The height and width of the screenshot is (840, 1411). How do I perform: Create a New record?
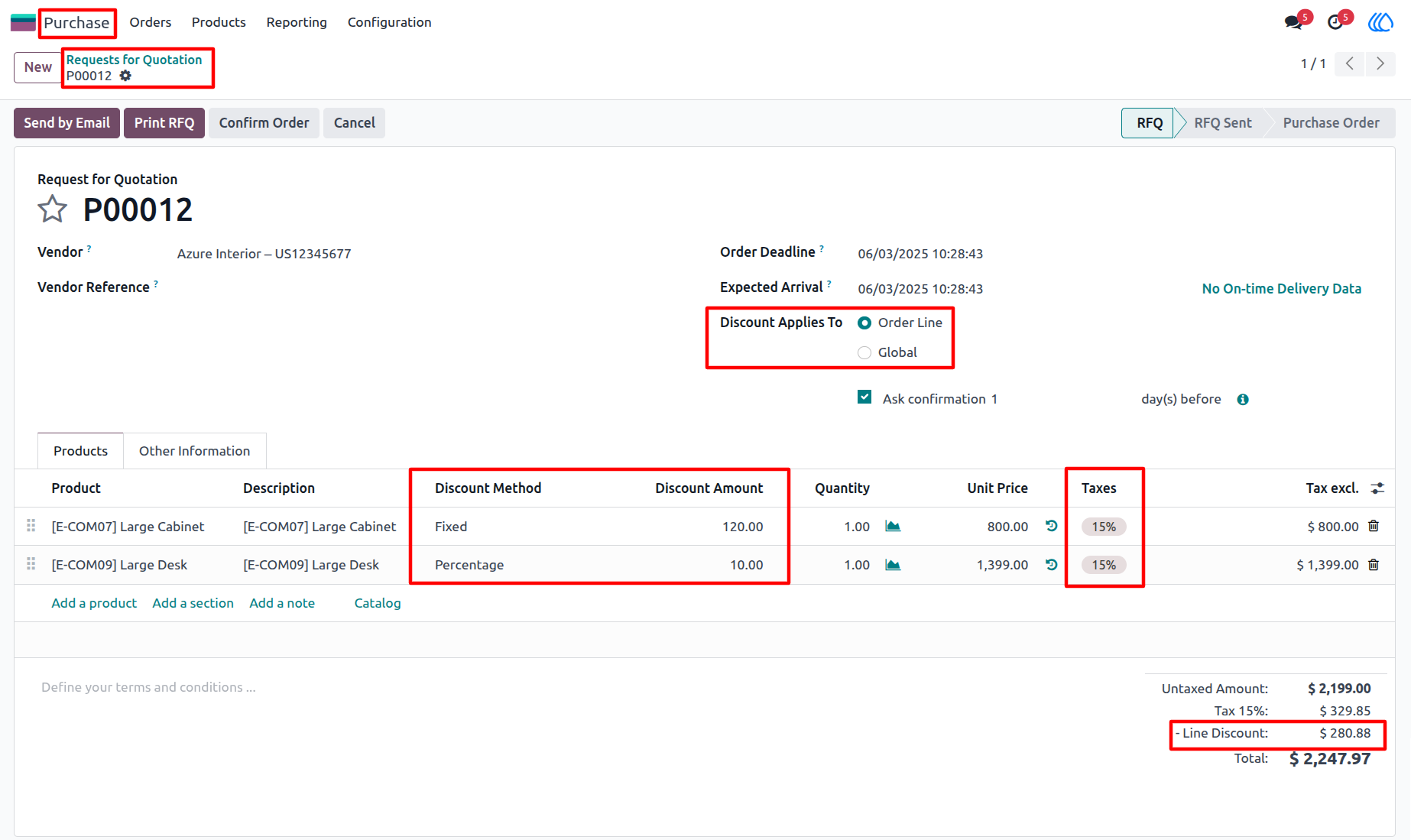(x=38, y=67)
